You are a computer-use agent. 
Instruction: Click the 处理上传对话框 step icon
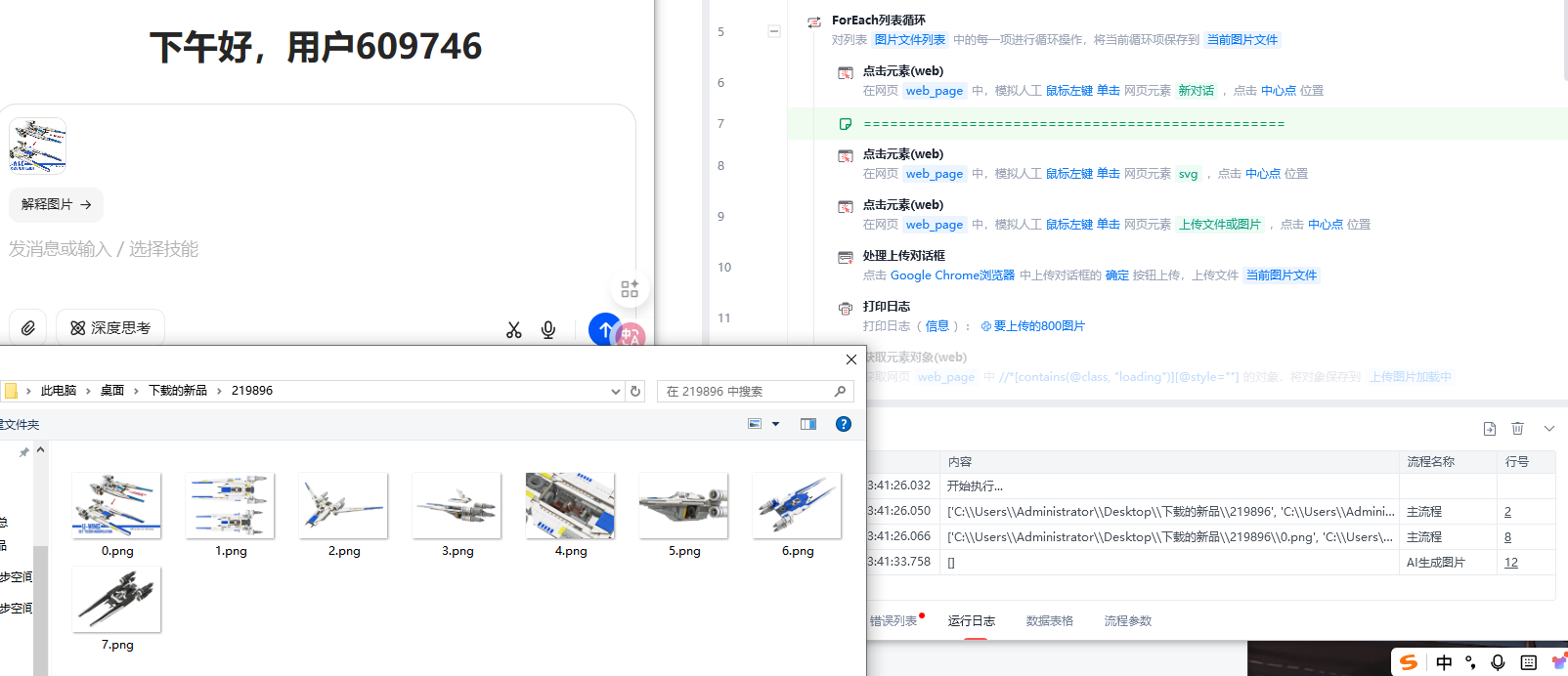pyautogui.click(x=846, y=258)
